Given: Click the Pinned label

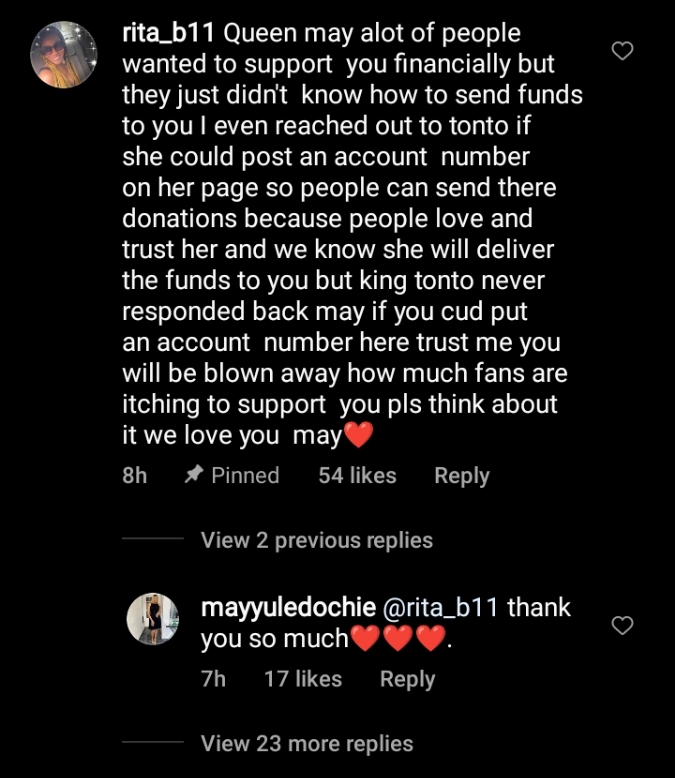Looking at the screenshot, I should click(x=245, y=476).
